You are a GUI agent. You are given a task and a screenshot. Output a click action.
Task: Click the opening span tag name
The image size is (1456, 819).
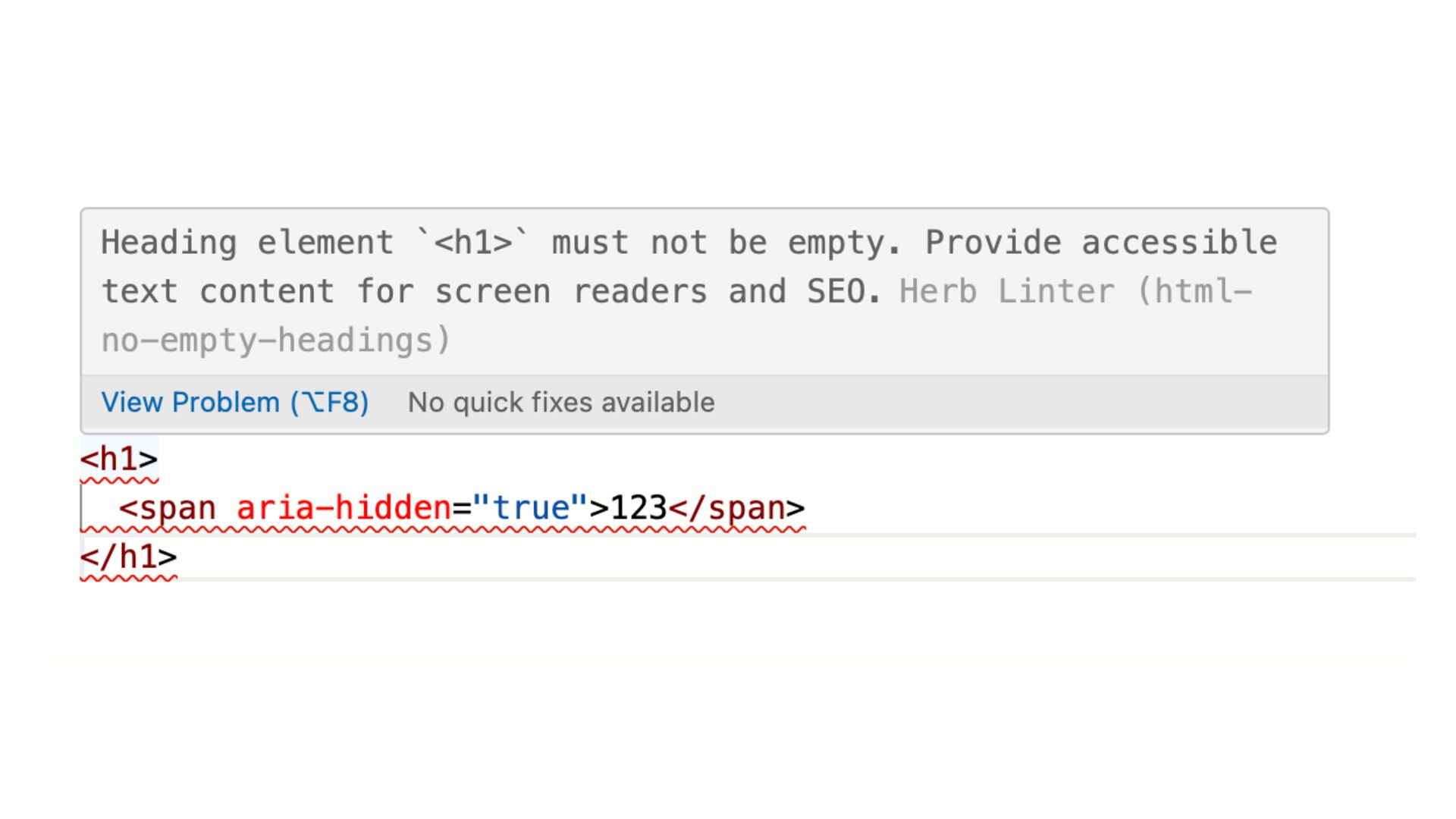[x=177, y=509]
